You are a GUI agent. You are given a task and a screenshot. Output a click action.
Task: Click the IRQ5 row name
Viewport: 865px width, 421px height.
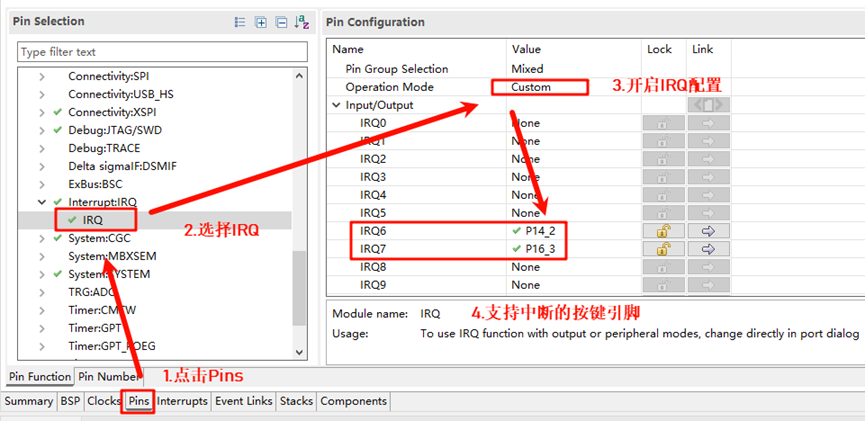click(x=373, y=213)
